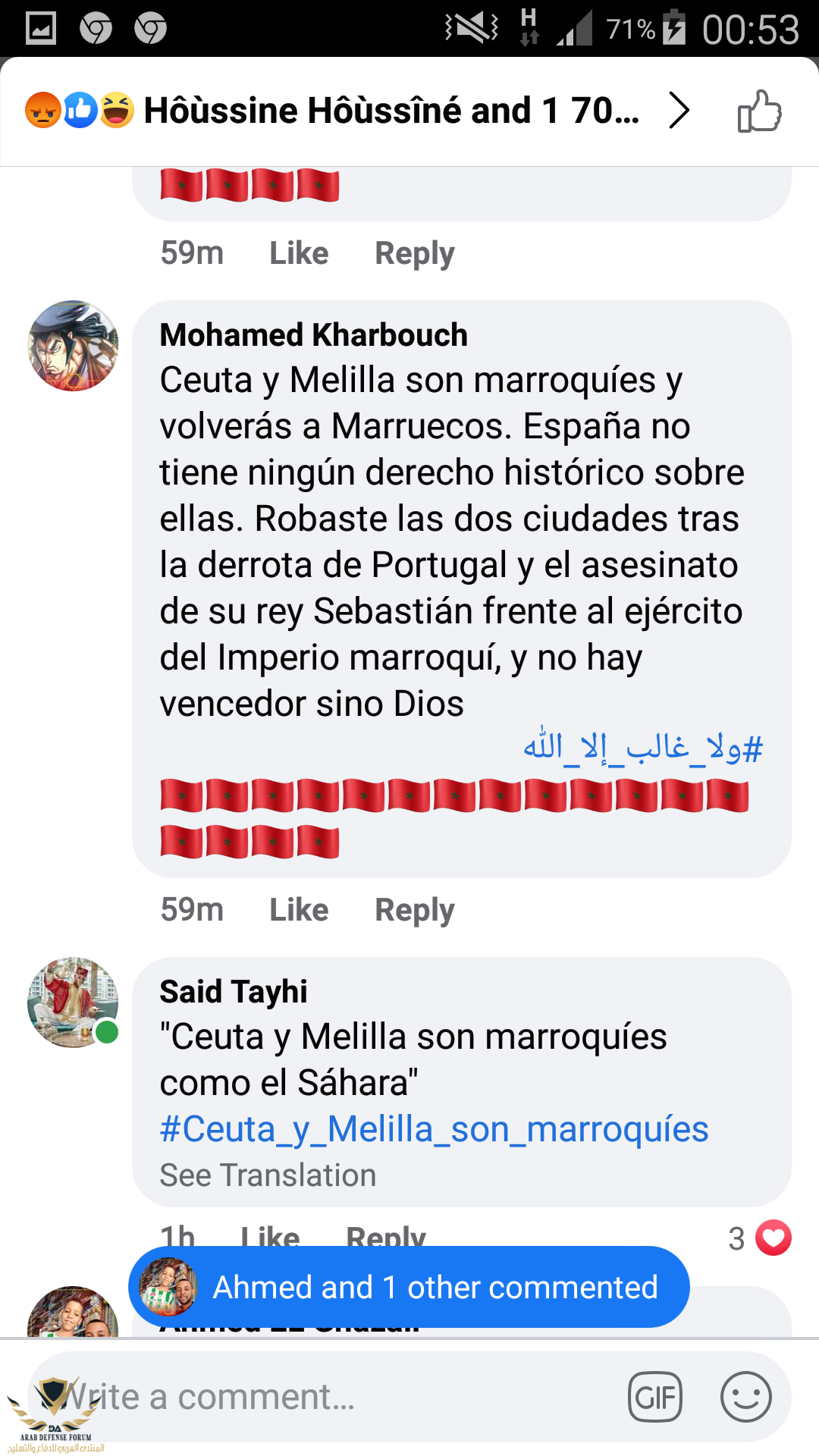The image size is (819, 1456).
Task: Open the gallery notification icon in status bar
Action: 41,29
